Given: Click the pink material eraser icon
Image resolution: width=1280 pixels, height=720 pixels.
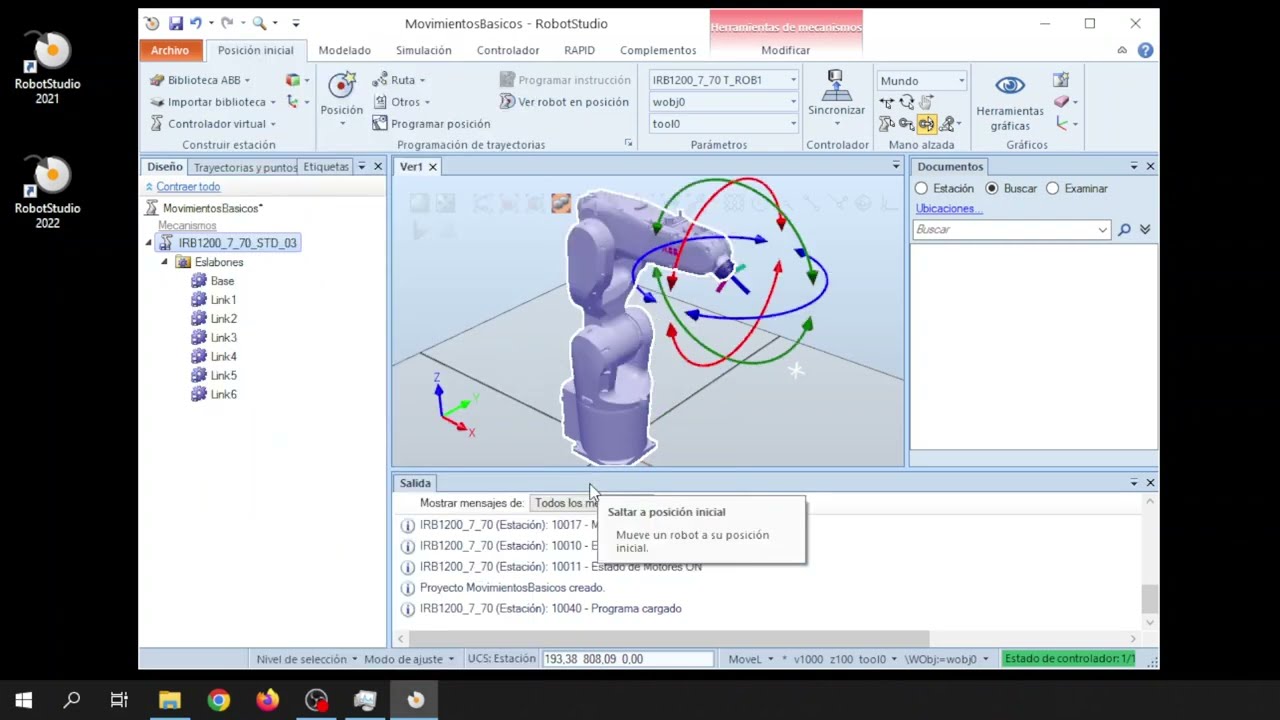Looking at the screenshot, I should click(1062, 102).
